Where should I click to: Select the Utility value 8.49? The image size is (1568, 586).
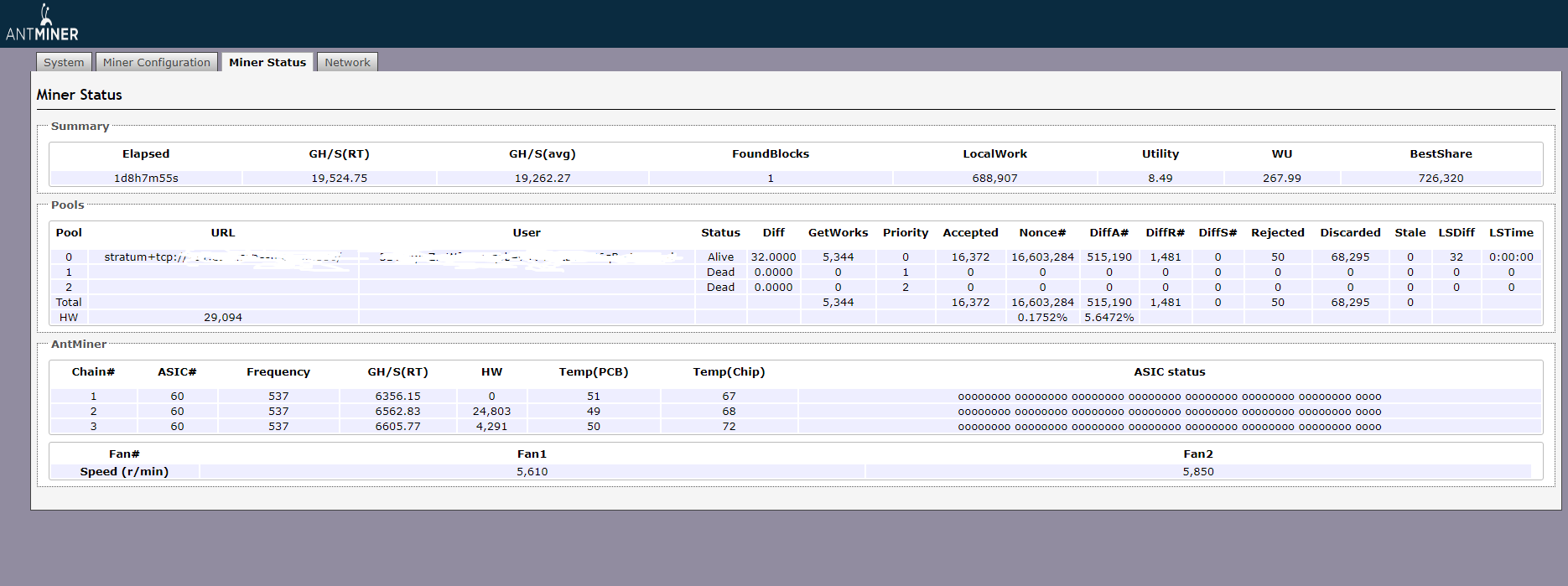click(1160, 178)
